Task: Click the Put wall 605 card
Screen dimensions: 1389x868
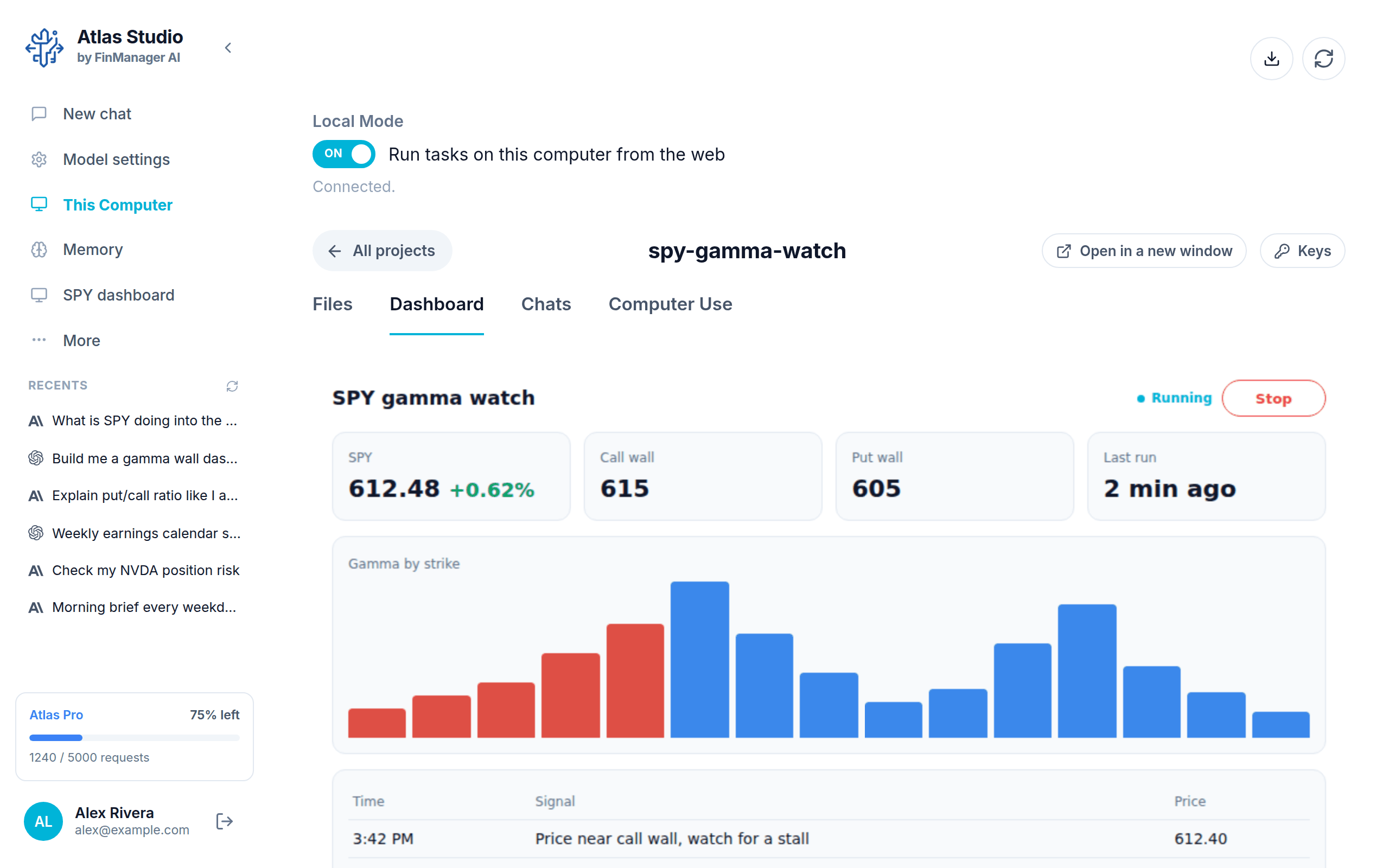Action: (x=954, y=476)
